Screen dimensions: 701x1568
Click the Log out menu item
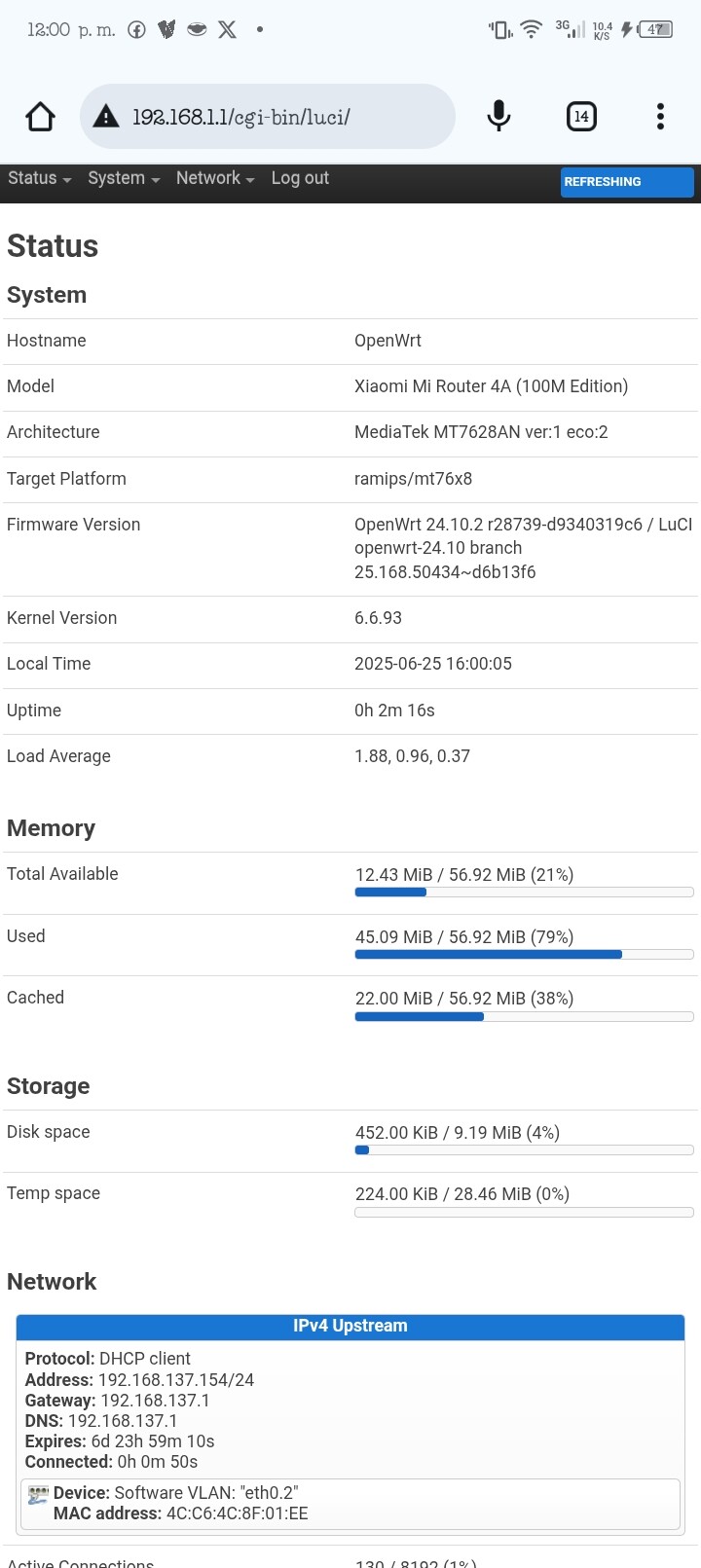click(300, 178)
